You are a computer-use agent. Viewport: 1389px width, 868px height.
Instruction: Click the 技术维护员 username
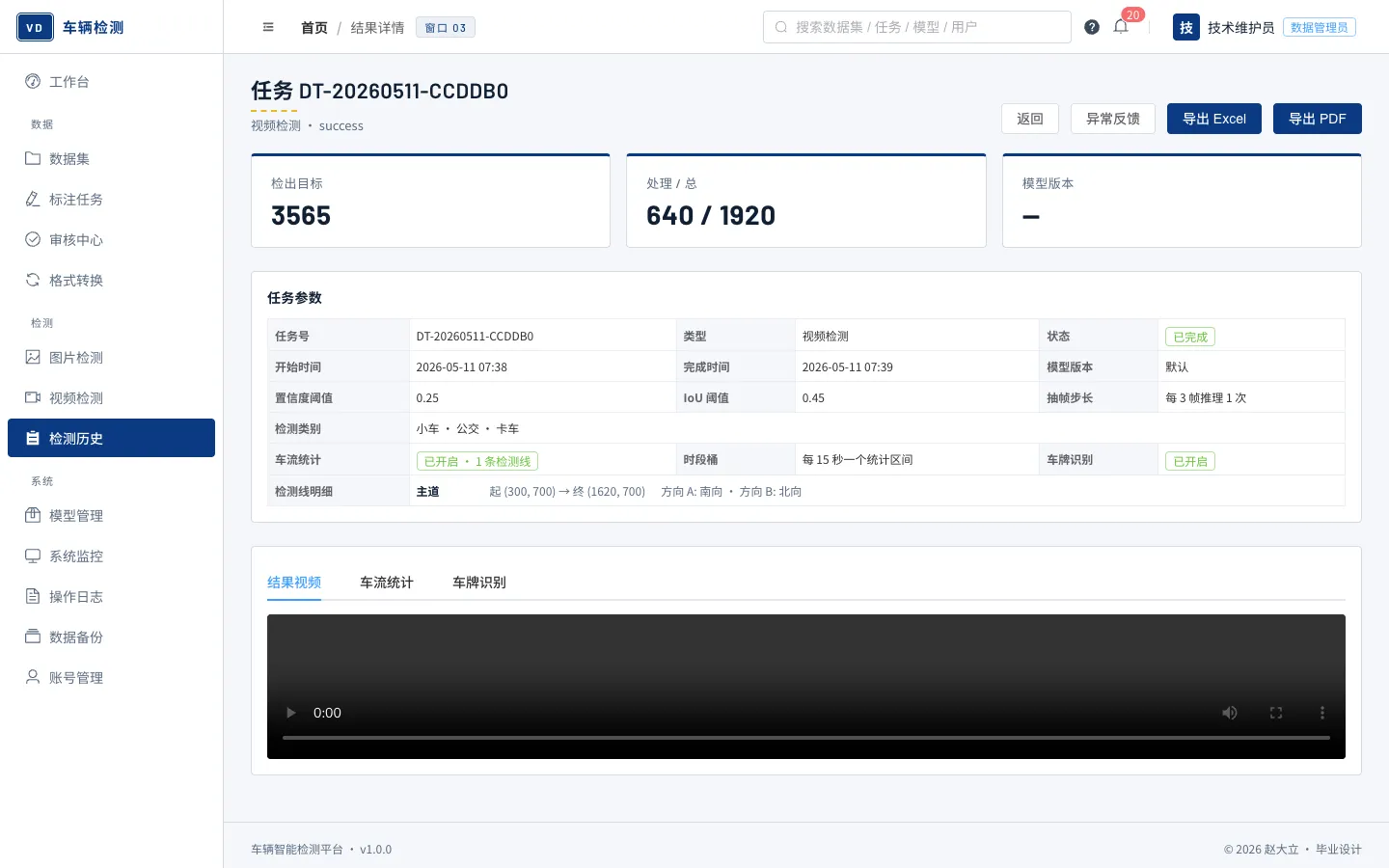(1241, 28)
